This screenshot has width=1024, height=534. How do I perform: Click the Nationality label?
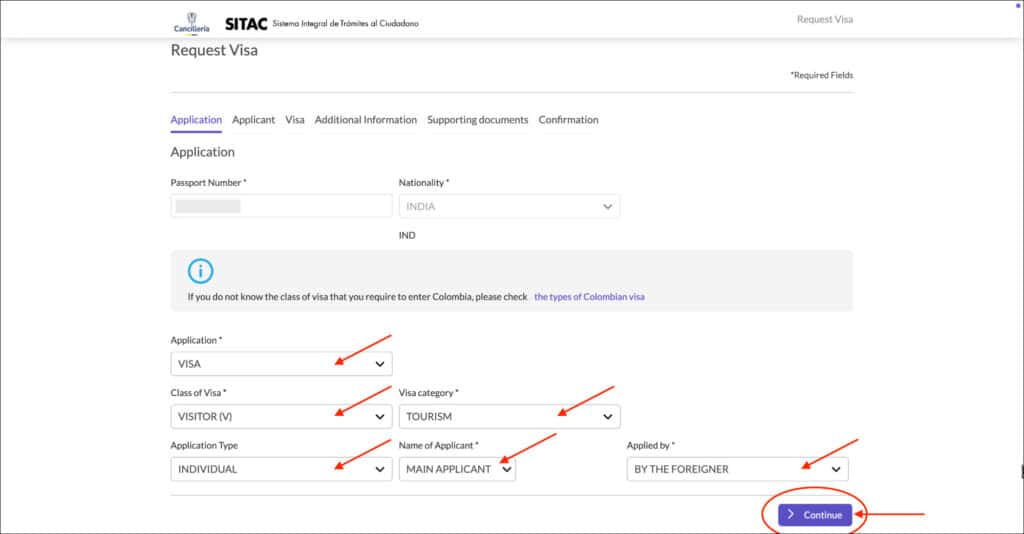[x=424, y=183]
